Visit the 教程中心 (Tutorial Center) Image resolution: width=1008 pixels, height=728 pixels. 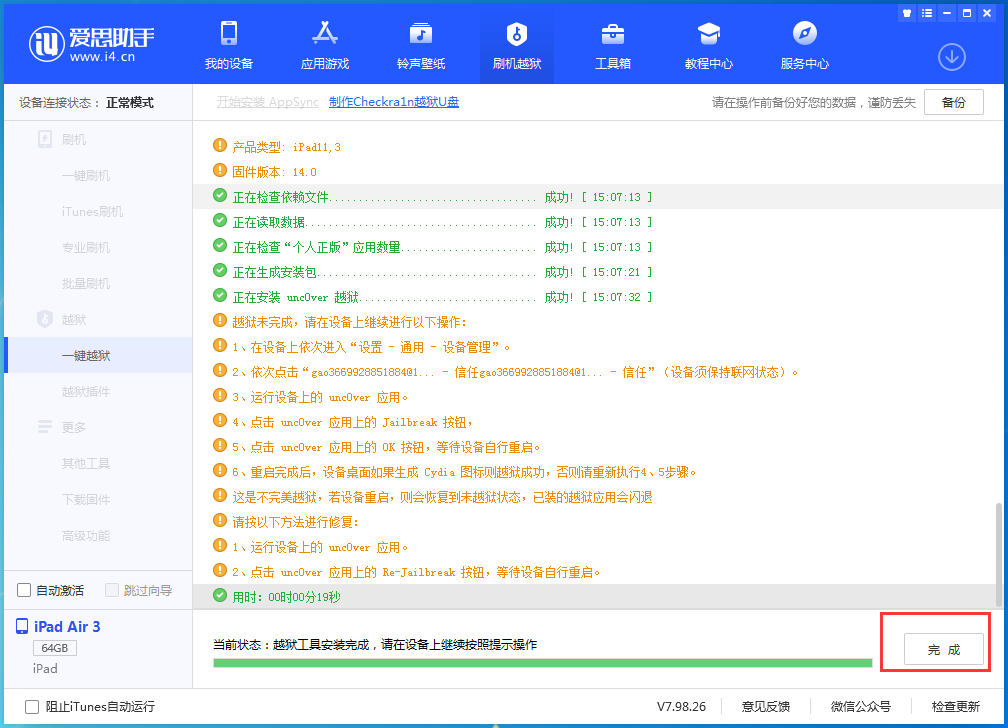[708, 44]
